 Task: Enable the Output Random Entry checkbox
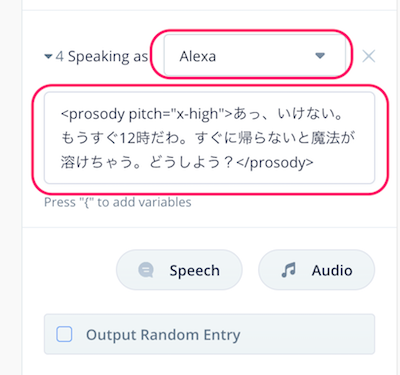pos(64,334)
